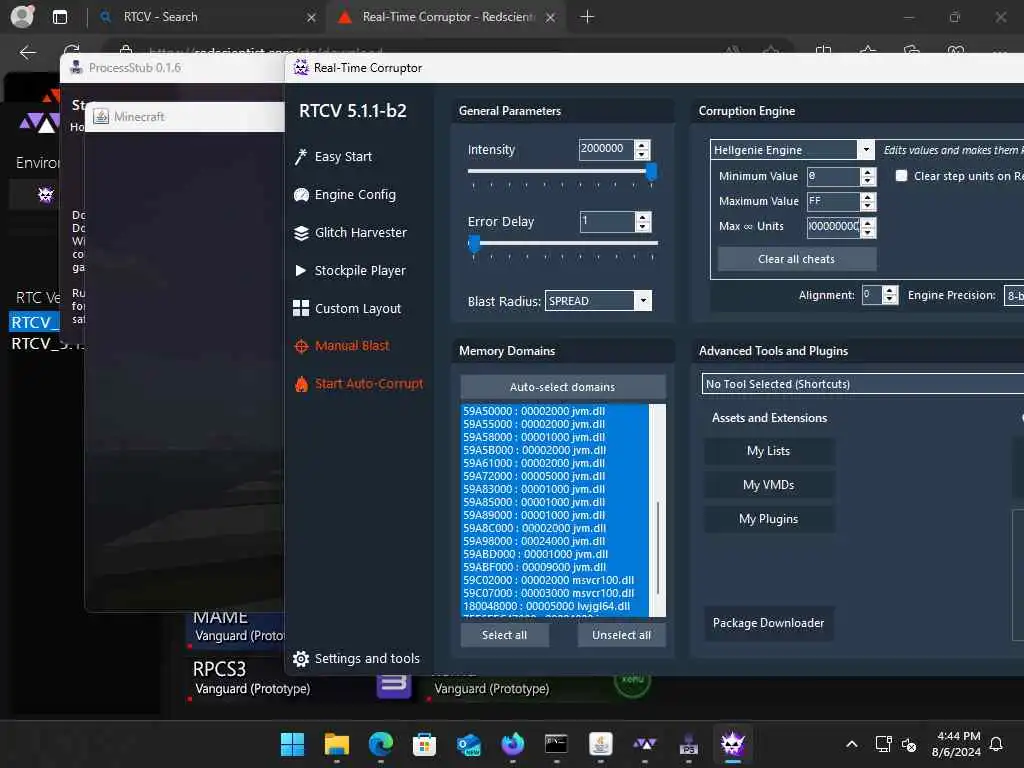Click Manual Blast
Viewport: 1024px width, 768px height.
click(352, 346)
